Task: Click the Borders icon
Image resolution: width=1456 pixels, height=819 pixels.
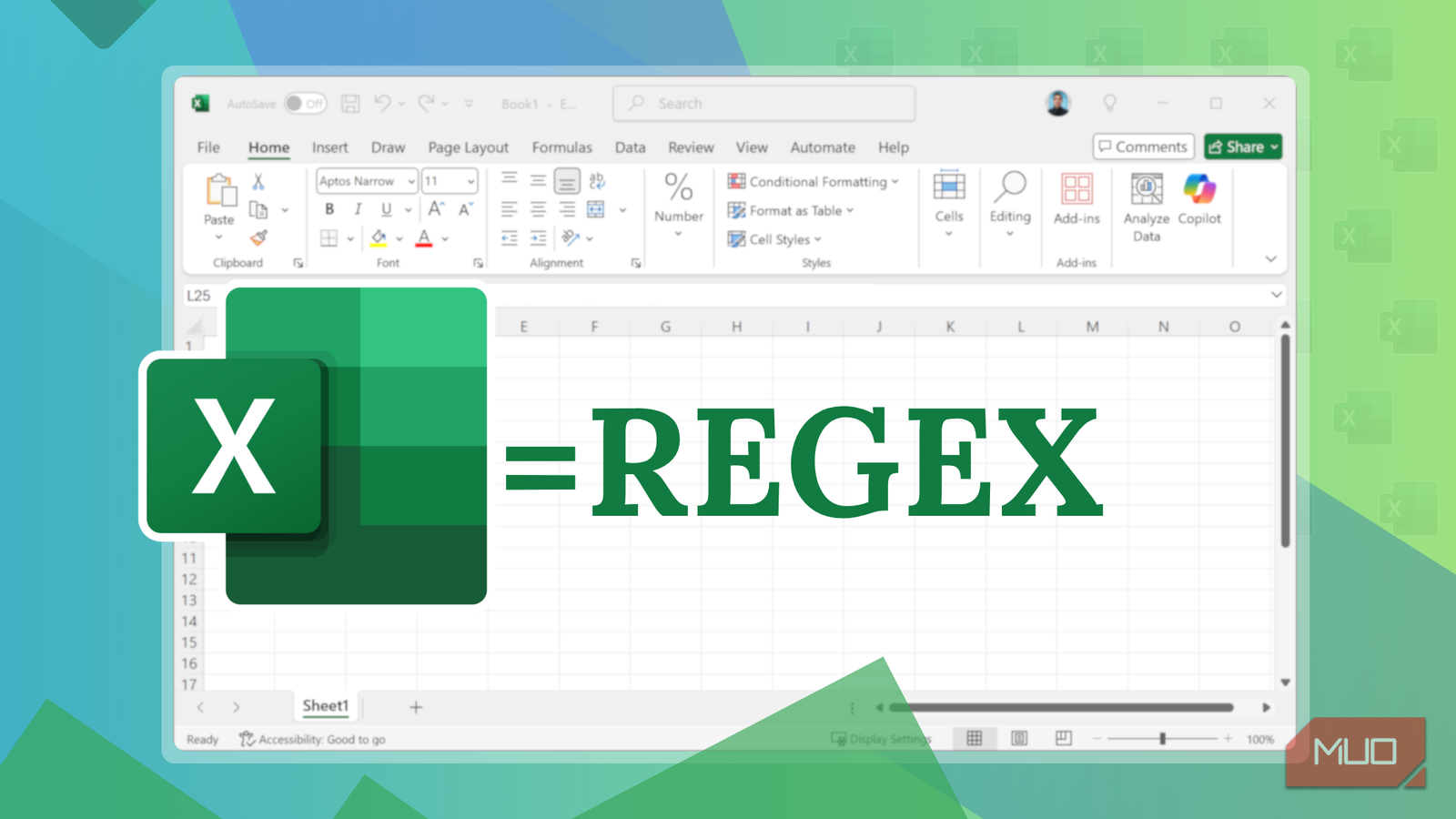Action: pyautogui.click(x=329, y=238)
